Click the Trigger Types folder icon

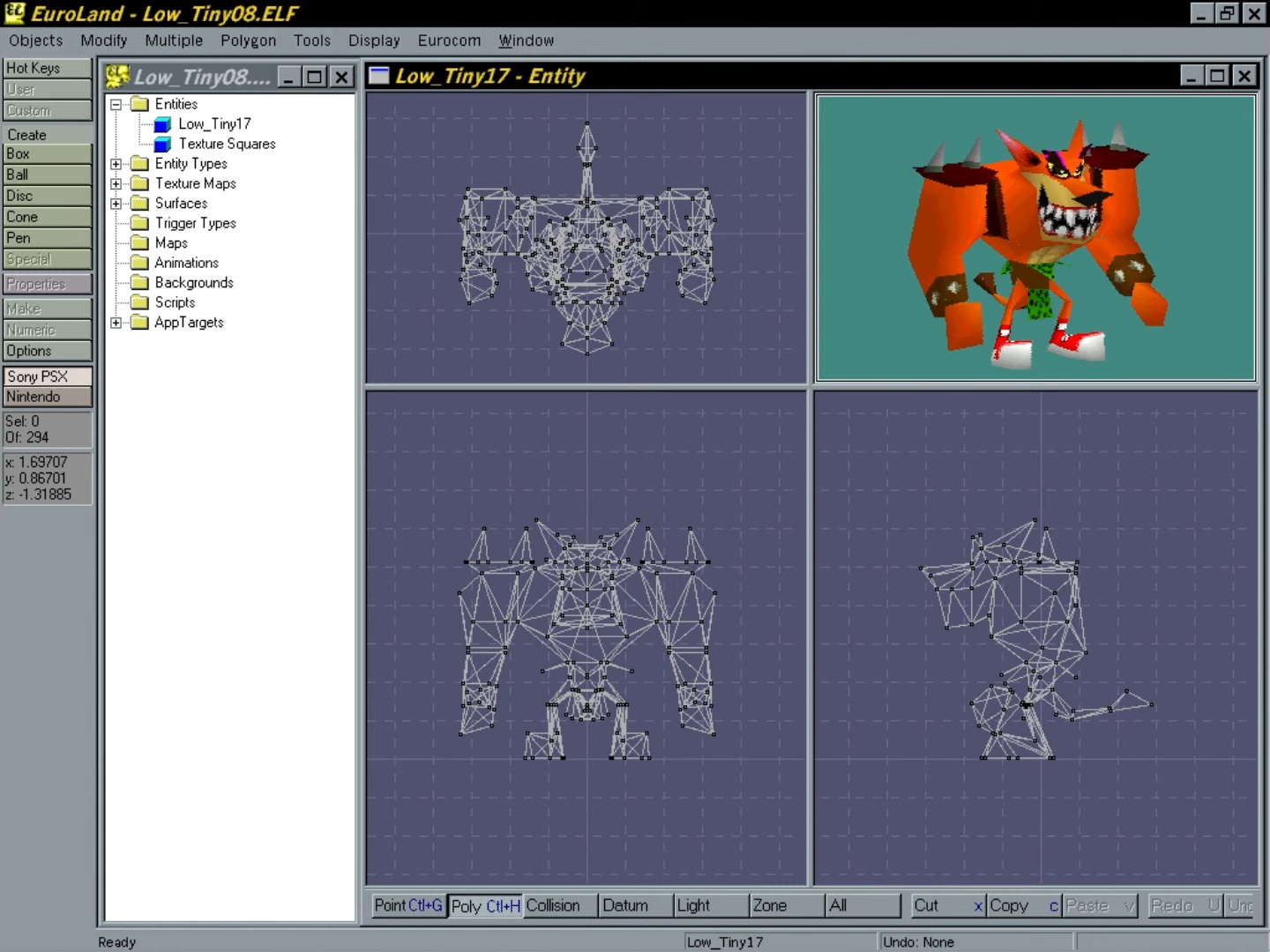(x=139, y=223)
